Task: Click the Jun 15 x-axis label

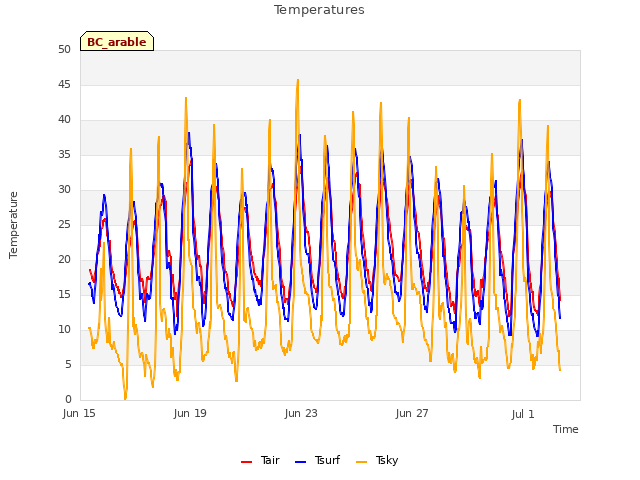Action: [79, 413]
